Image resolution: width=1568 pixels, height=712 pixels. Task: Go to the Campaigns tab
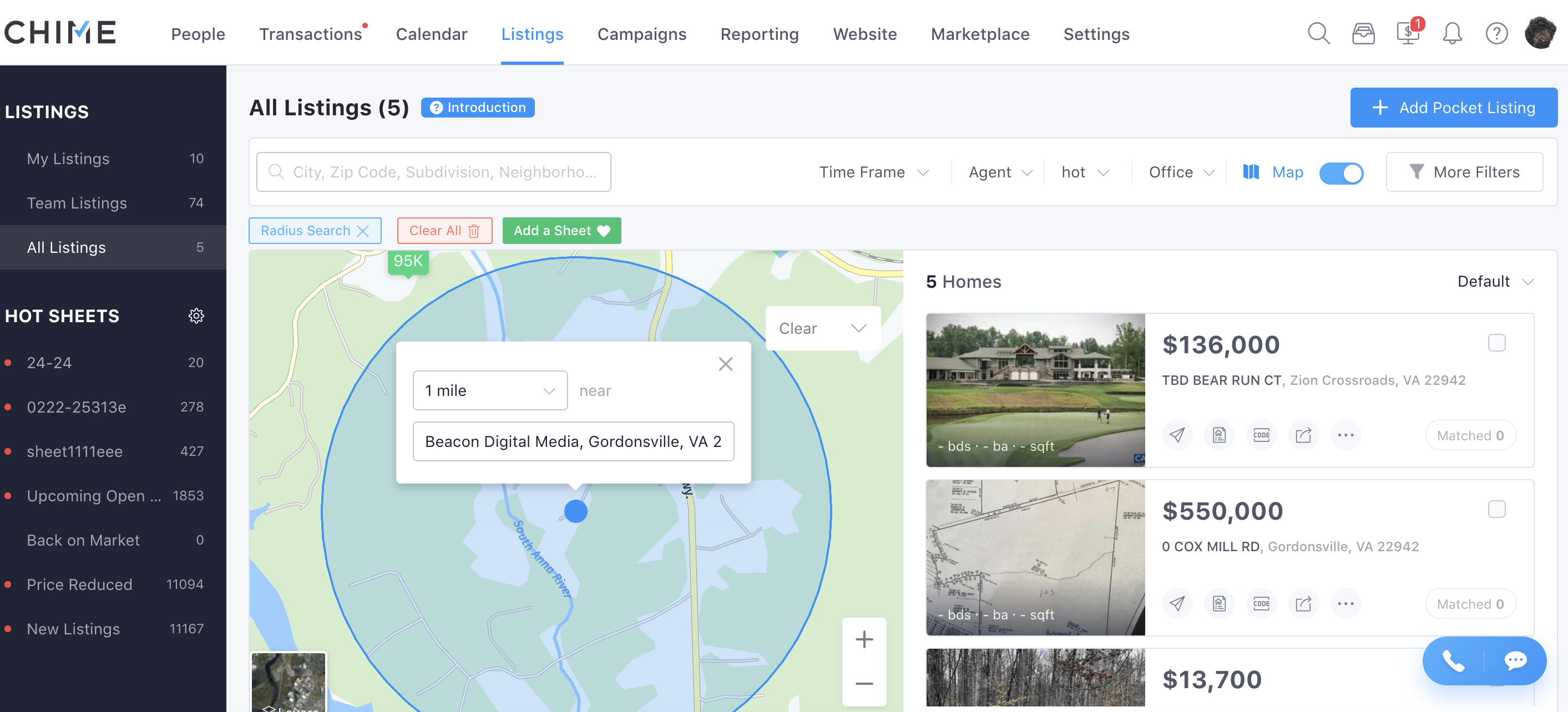click(x=641, y=34)
